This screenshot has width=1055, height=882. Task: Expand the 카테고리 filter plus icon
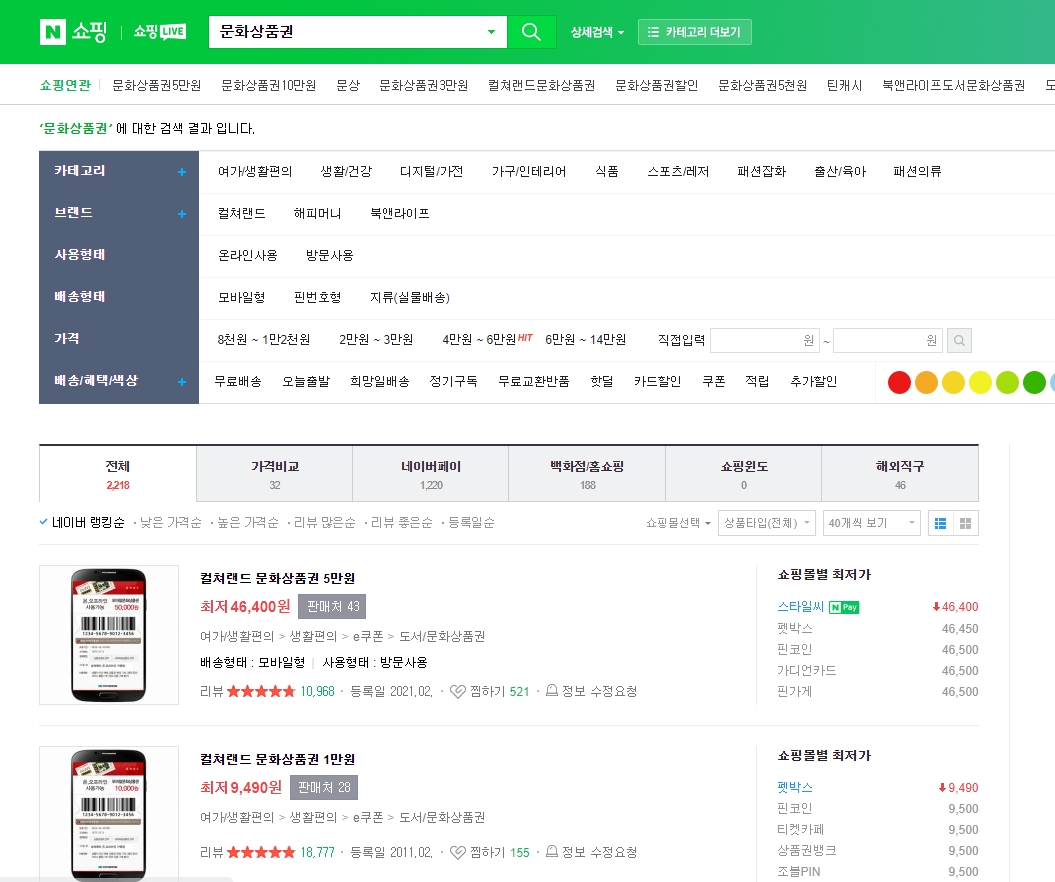coord(182,172)
